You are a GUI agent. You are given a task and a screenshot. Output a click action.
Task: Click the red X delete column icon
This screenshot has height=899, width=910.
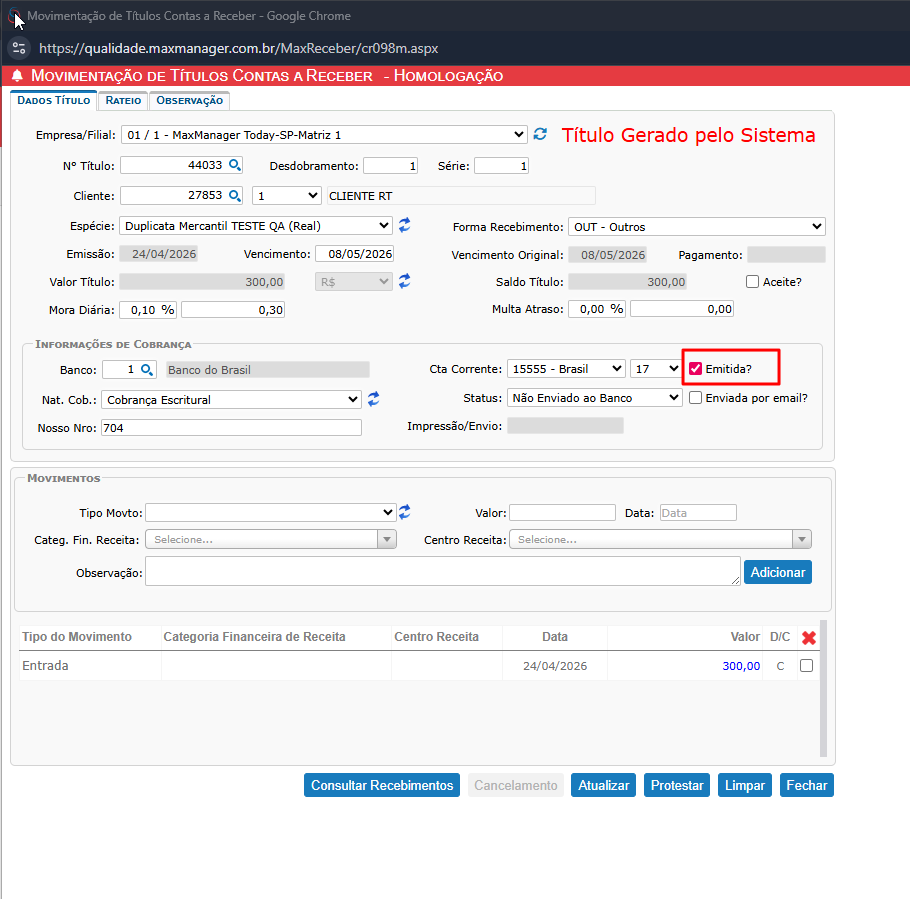point(809,638)
